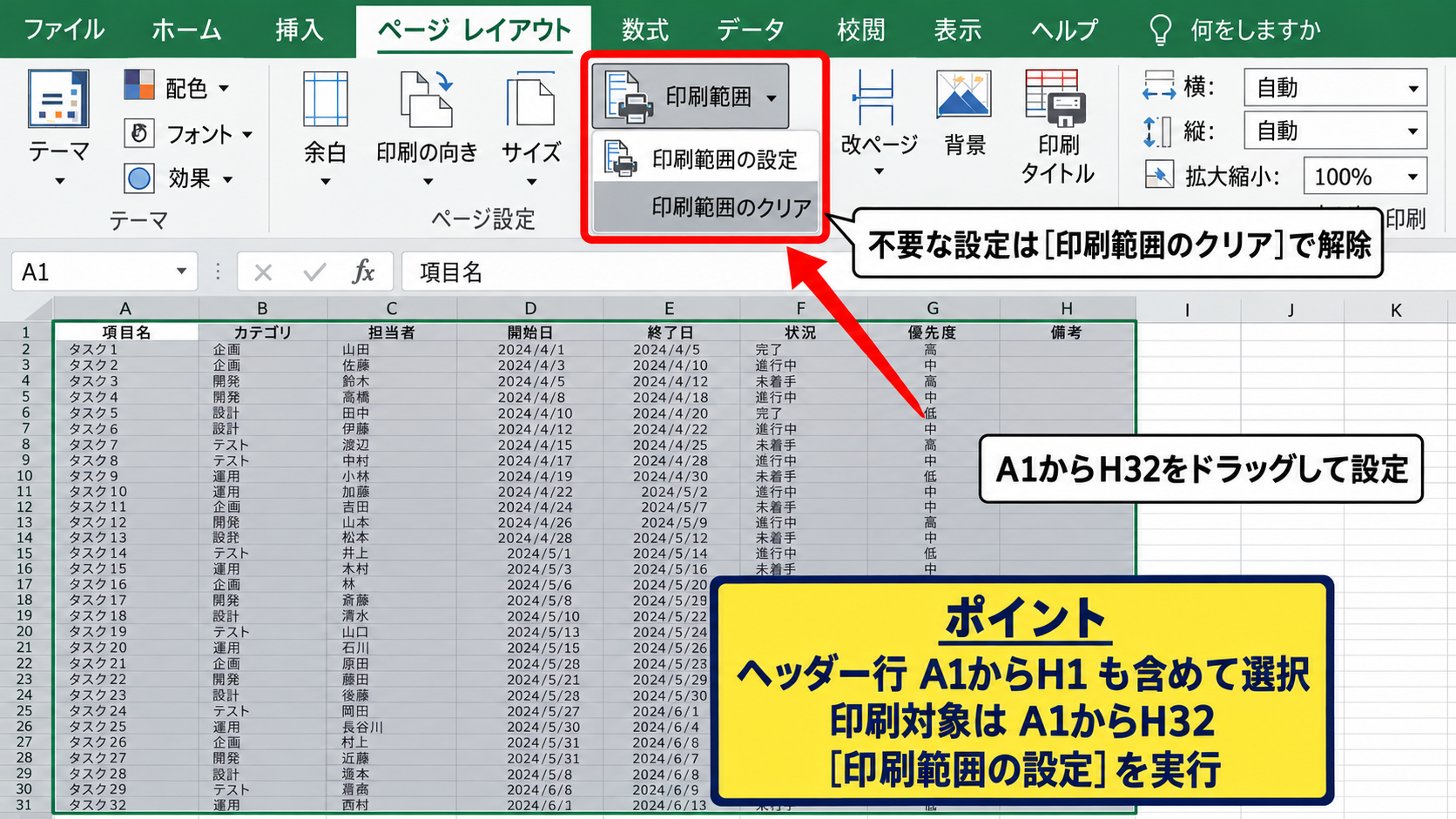Click the 背景 background picture icon
1456x819 pixels.
964,96
